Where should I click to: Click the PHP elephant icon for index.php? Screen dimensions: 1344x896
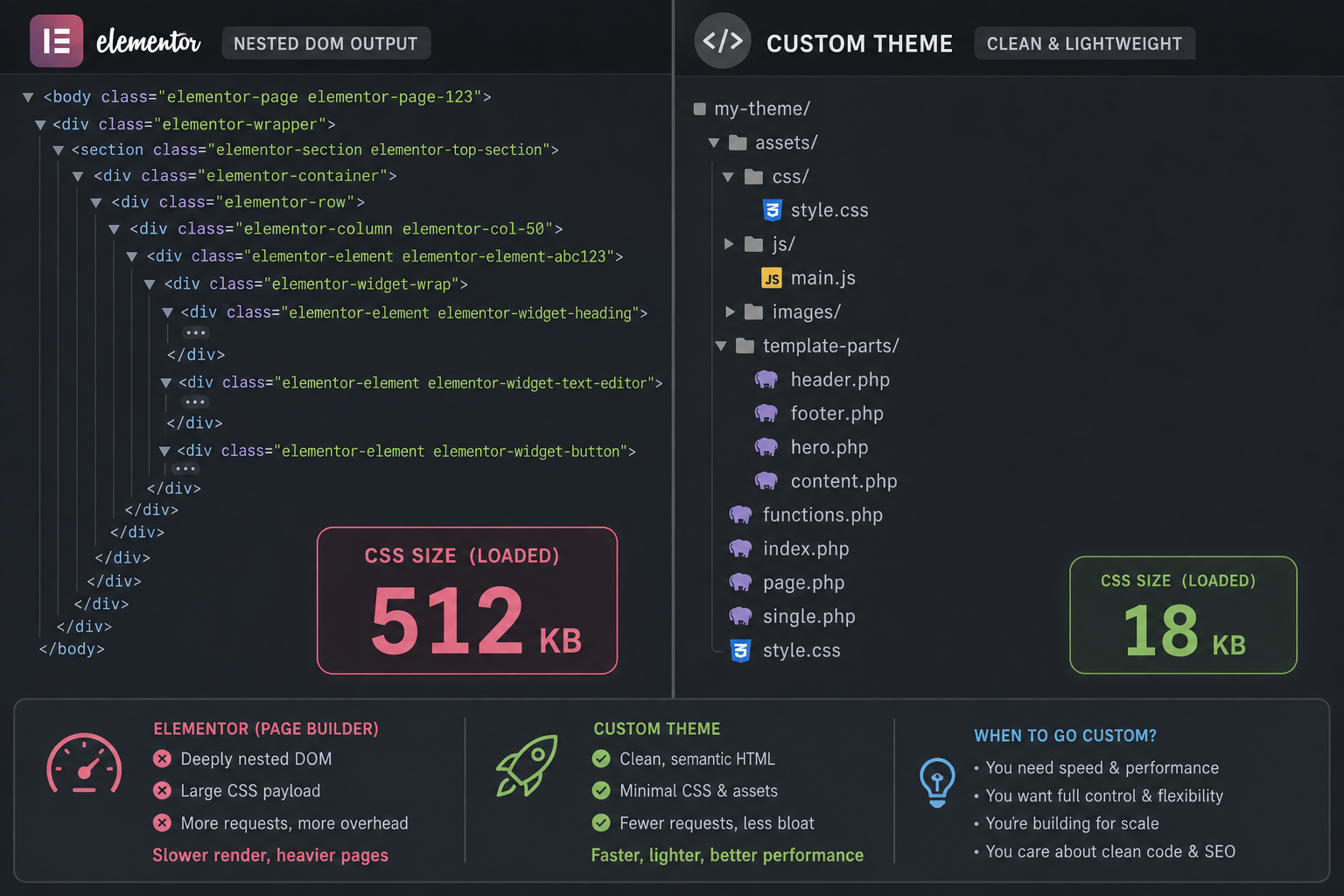(x=740, y=549)
